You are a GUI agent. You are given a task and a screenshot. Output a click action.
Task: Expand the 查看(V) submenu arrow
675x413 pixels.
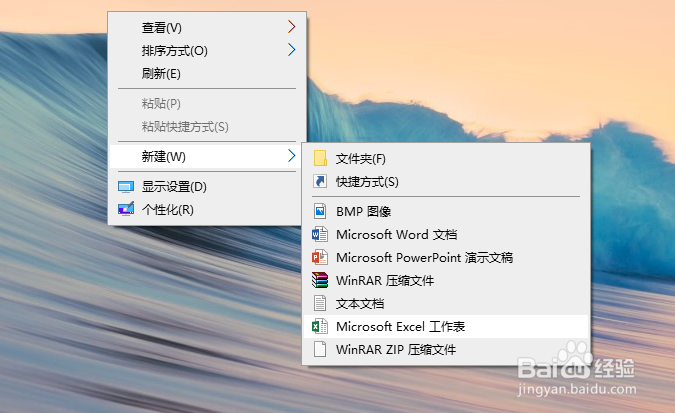click(291, 27)
